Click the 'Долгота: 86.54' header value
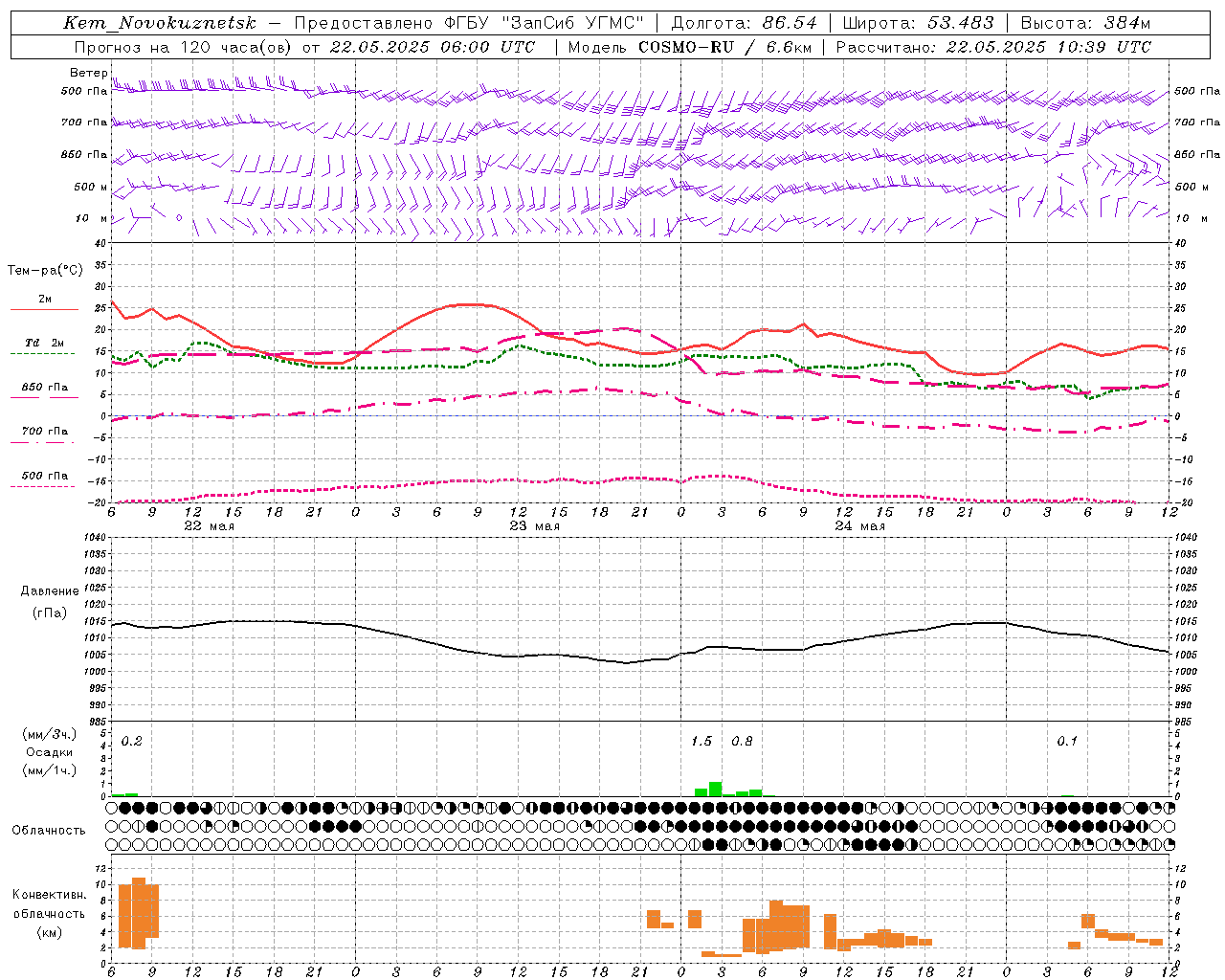The height and width of the screenshot is (980, 1225). 745,23
